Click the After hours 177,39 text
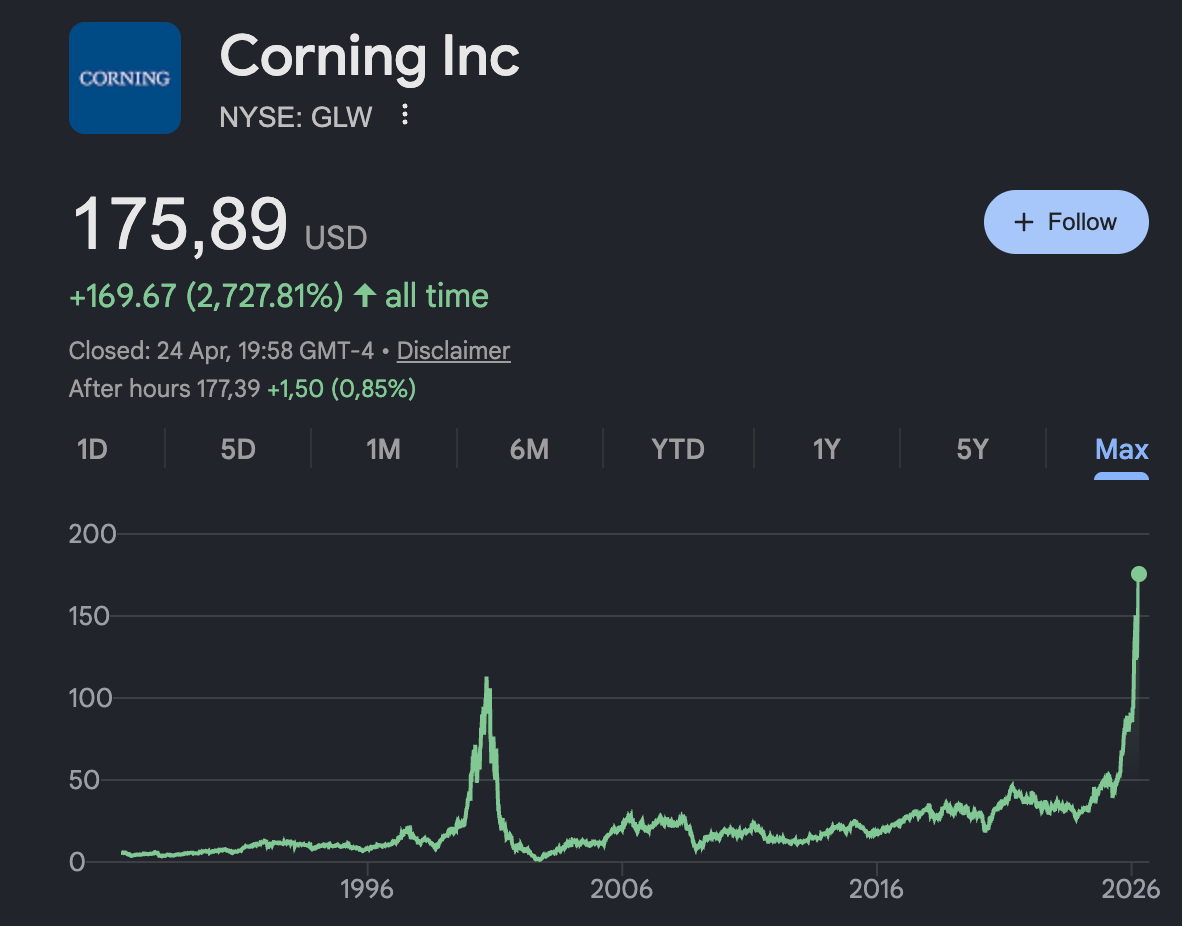The height and width of the screenshot is (926, 1182). (164, 389)
